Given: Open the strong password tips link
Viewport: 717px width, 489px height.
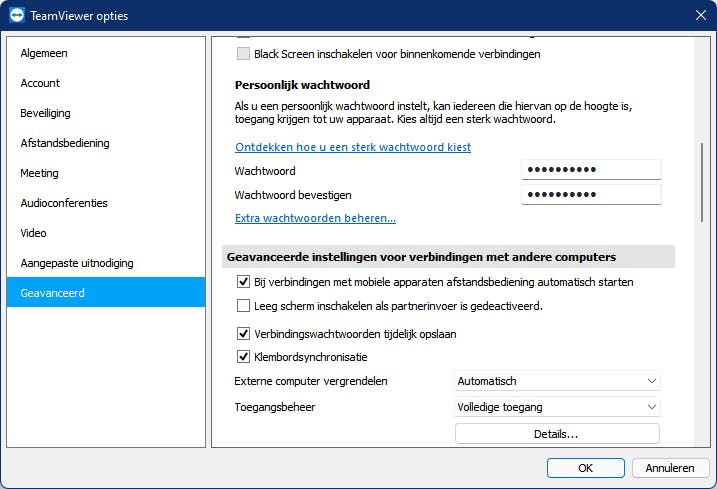Looking at the screenshot, I should coord(352,147).
